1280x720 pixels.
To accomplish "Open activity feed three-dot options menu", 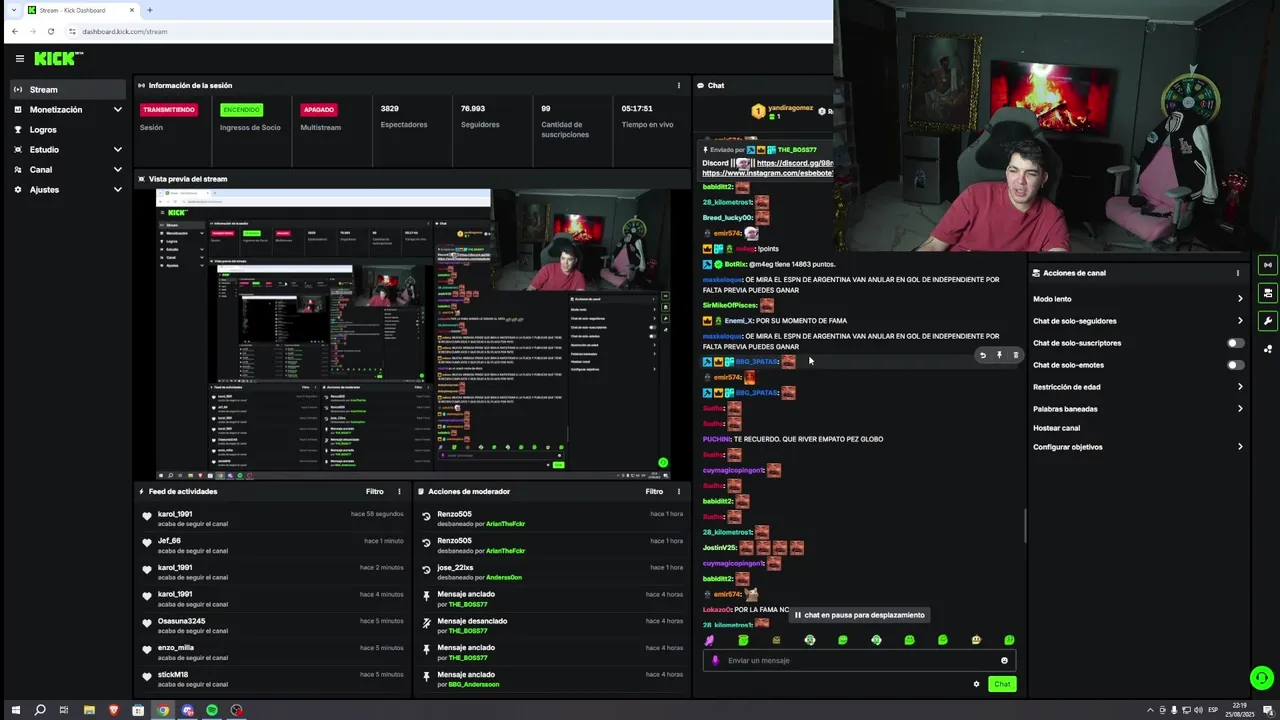I will [x=399, y=492].
